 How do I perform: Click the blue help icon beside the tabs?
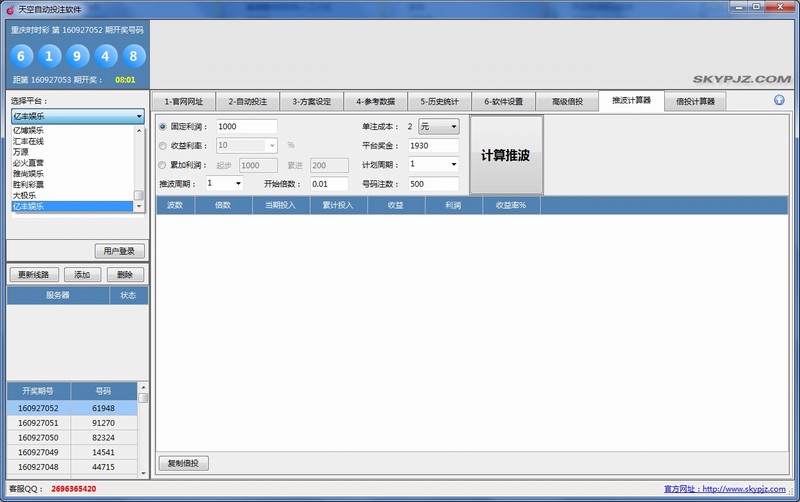click(779, 100)
